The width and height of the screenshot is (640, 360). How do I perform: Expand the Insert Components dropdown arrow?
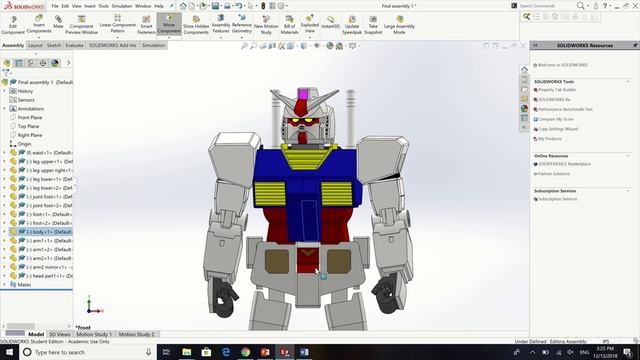[x=39, y=37]
